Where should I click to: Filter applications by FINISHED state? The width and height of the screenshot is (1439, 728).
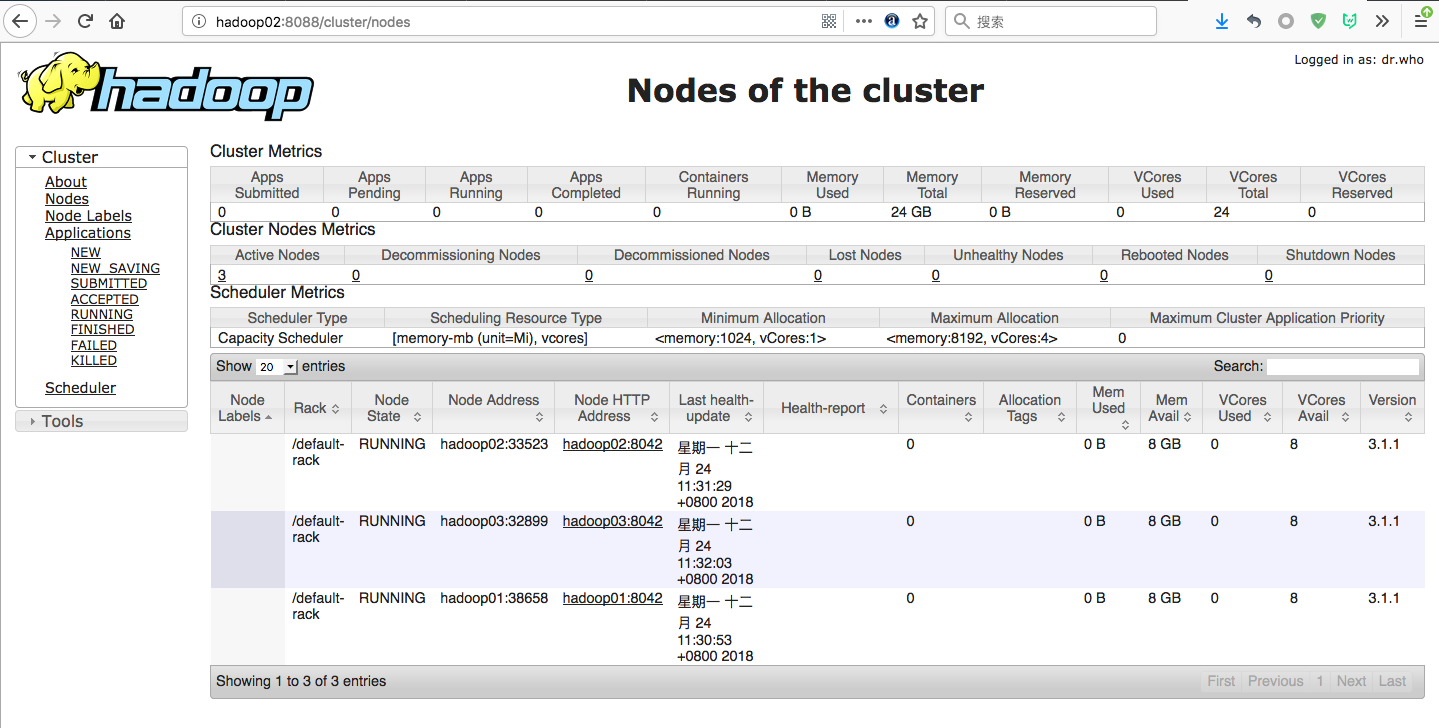[x=103, y=329]
